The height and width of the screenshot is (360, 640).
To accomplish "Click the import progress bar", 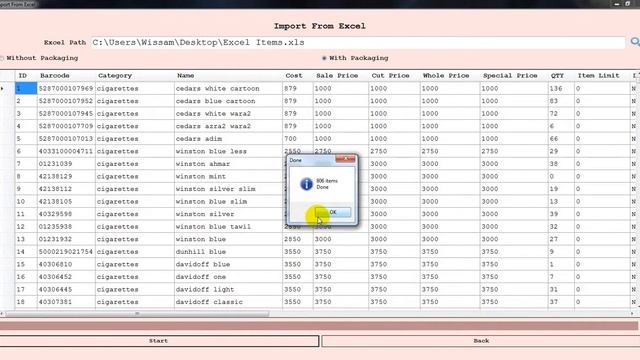I will (x=319, y=326).
